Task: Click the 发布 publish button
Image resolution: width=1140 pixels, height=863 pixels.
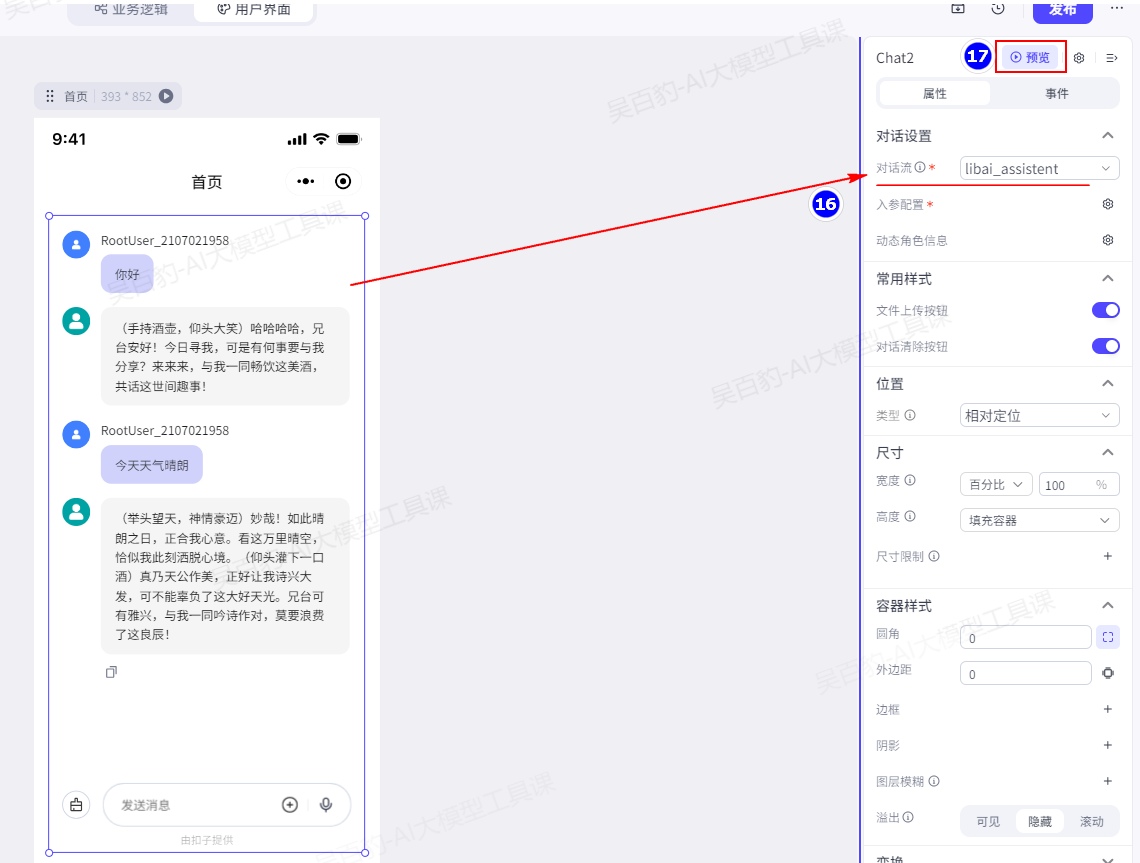Action: [x=1062, y=9]
